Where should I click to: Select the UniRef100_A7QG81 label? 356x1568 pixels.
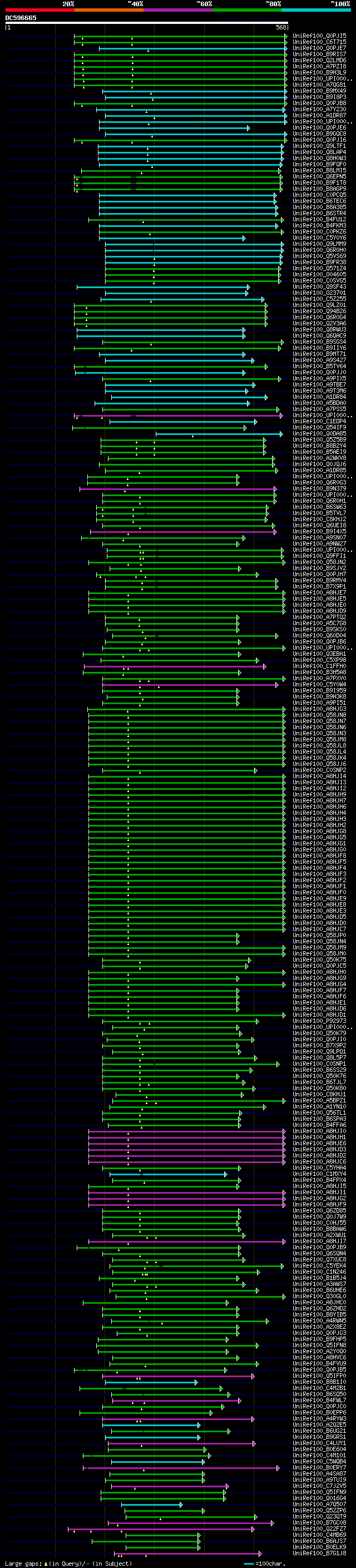319,85
